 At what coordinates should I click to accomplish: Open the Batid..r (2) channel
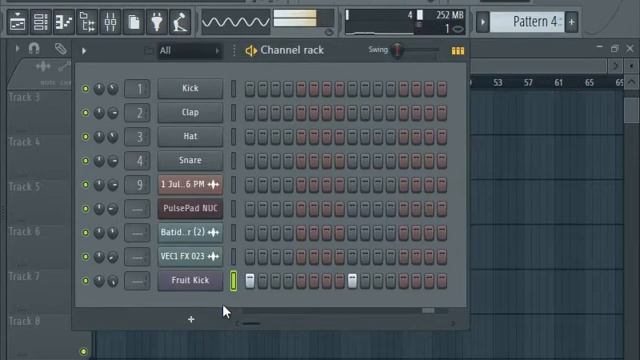click(x=190, y=233)
